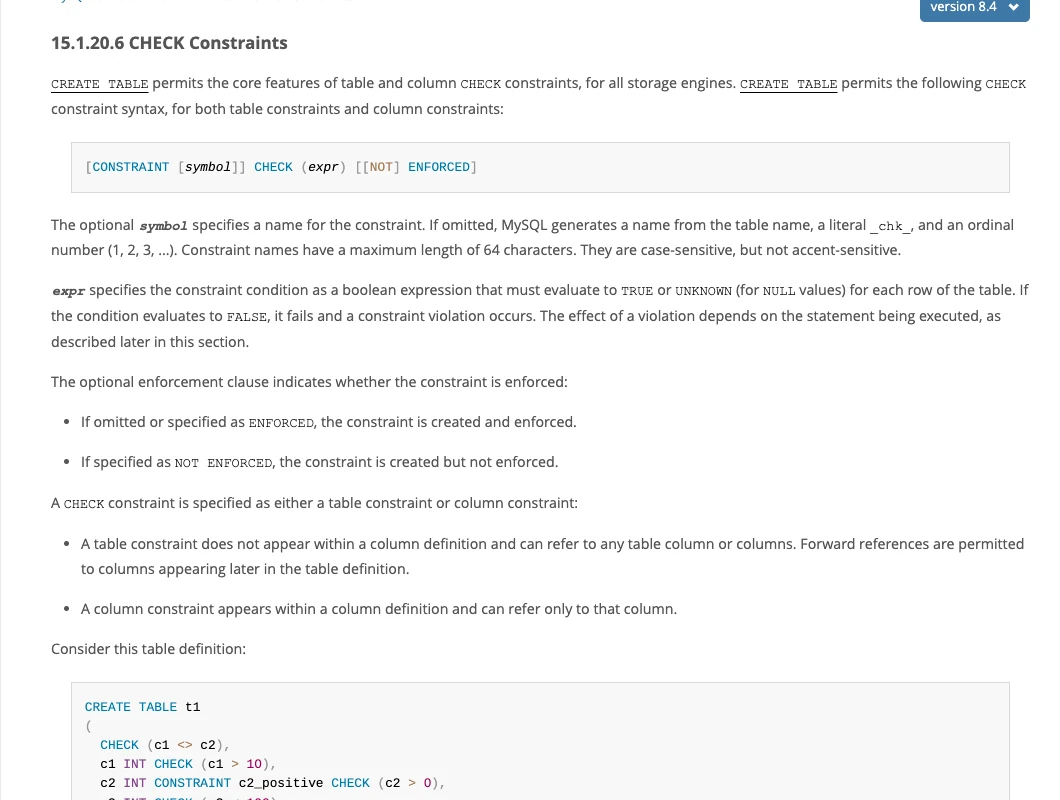Viewport: 1060px width, 800px height.
Task: Click the "CHECK (c1 <> c2)," code line
Action: point(165,745)
